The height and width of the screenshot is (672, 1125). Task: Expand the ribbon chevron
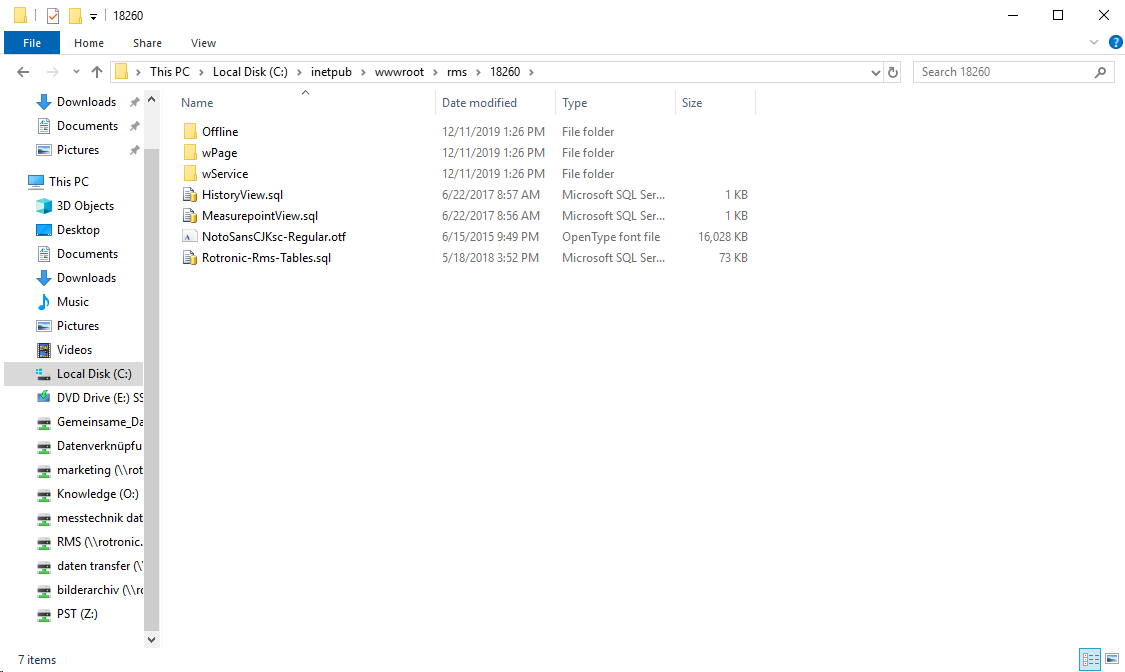tap(1093, 42)
